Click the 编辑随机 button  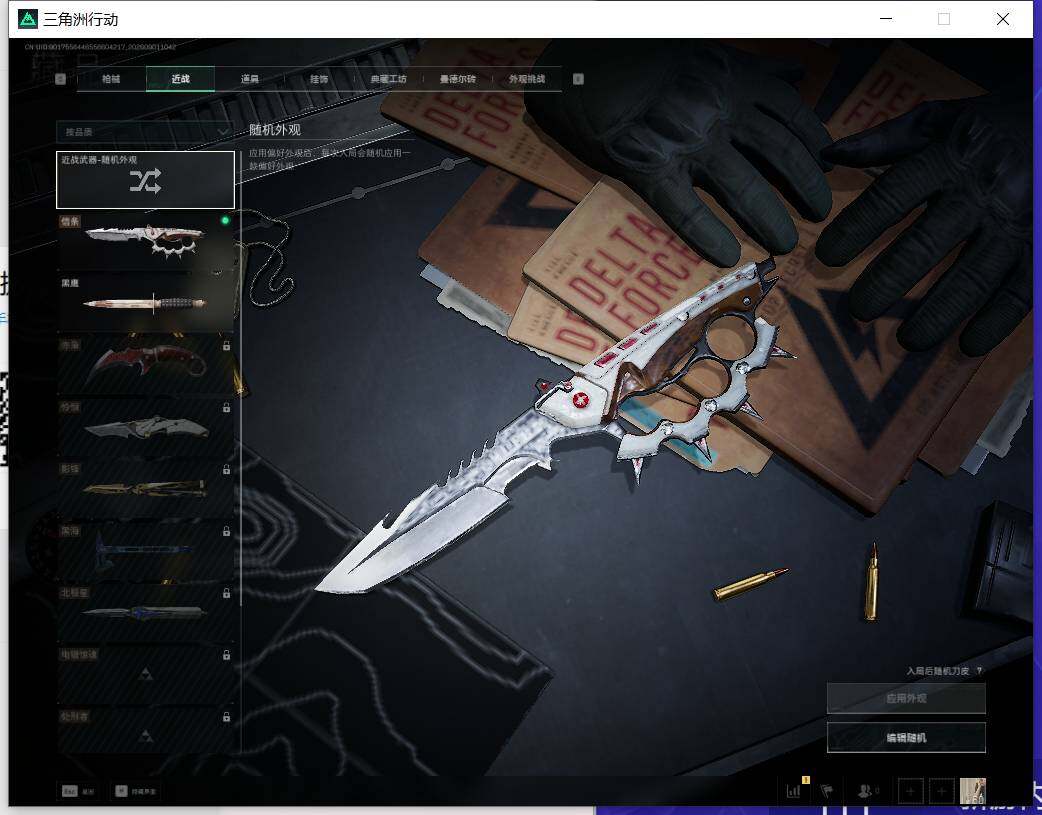pos(906,737)
